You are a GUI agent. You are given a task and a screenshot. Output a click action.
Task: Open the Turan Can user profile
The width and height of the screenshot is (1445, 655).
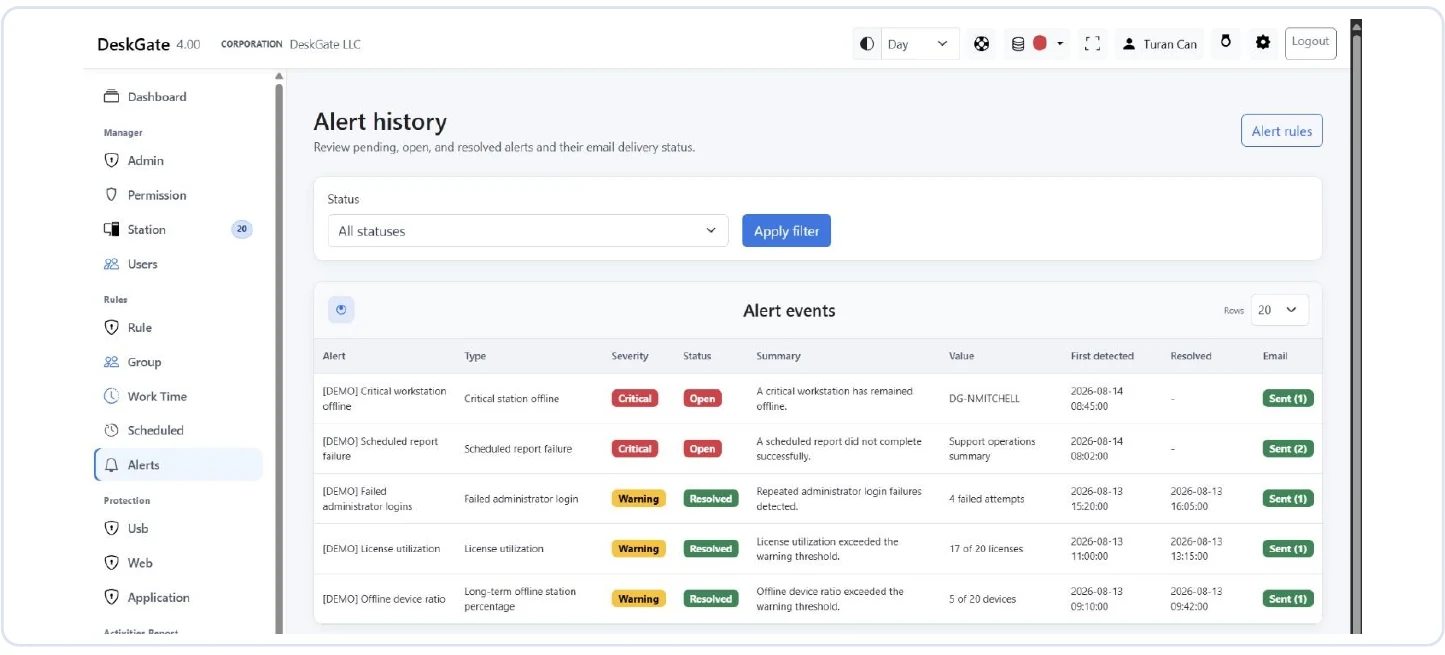click(x=1160, y=44)
